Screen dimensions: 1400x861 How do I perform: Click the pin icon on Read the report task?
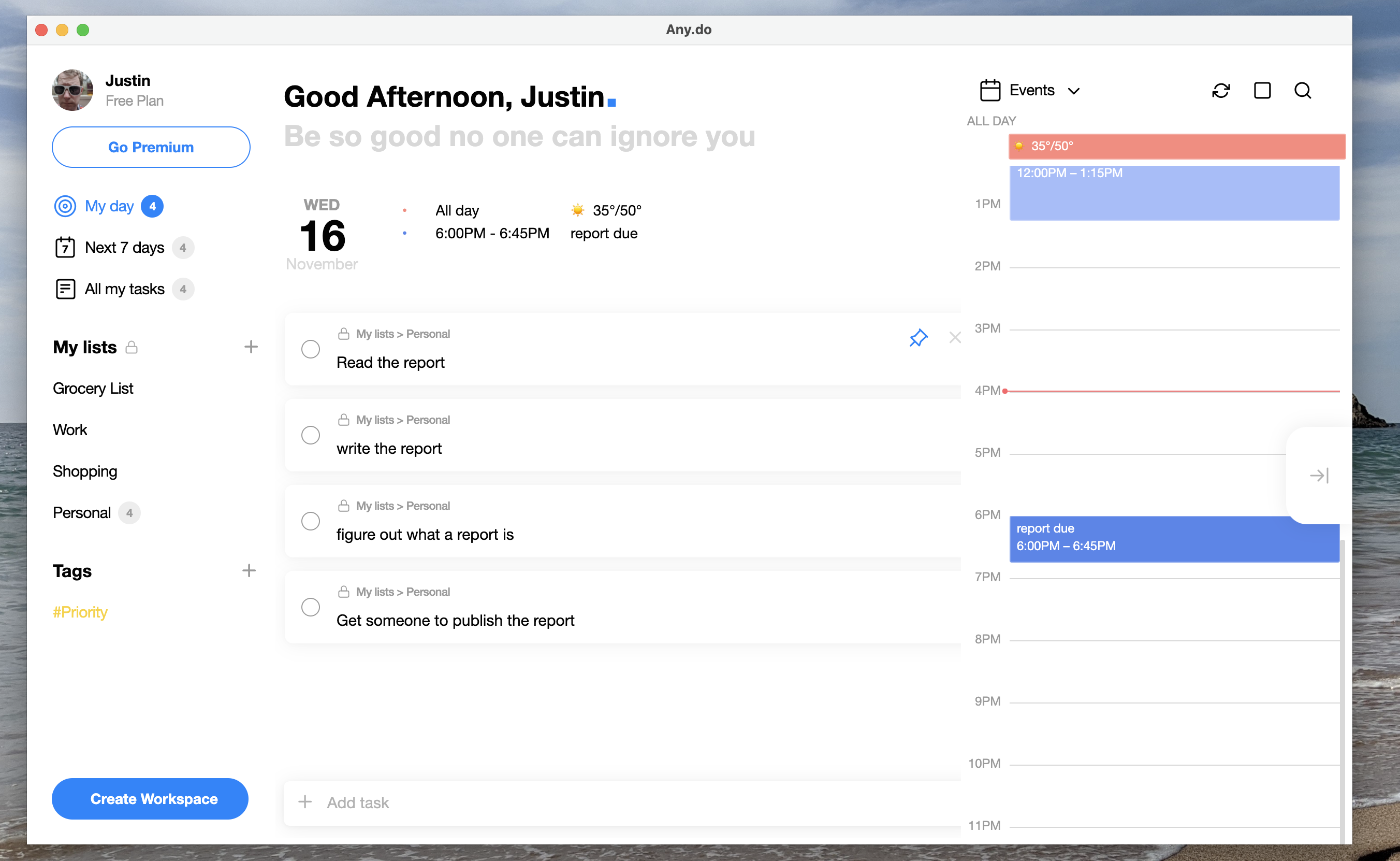coord(918,338)
